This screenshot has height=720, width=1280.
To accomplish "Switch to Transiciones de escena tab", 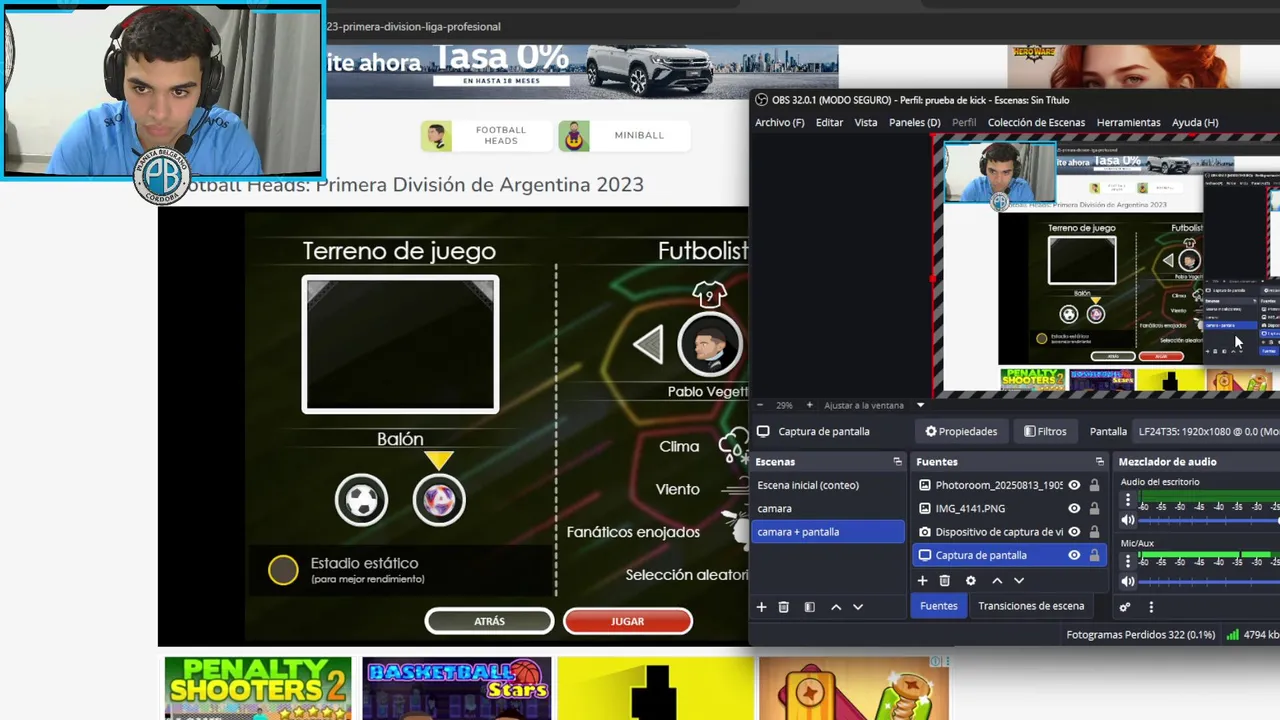I will tap(1031, 606).
